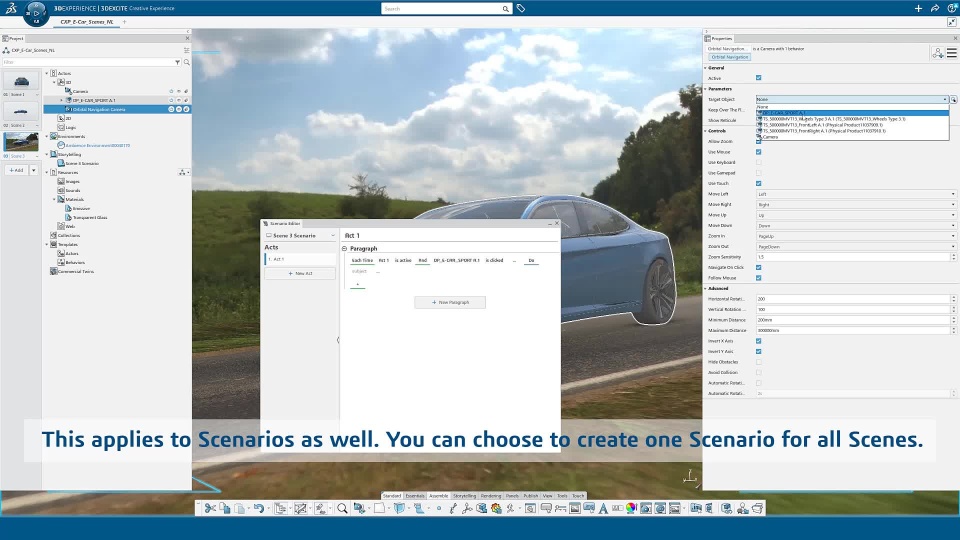Image resolution: width=960 pixels, height=540 pixels.
Task: Click the last icon in bottom toolbar
Action: pos(757,508)
